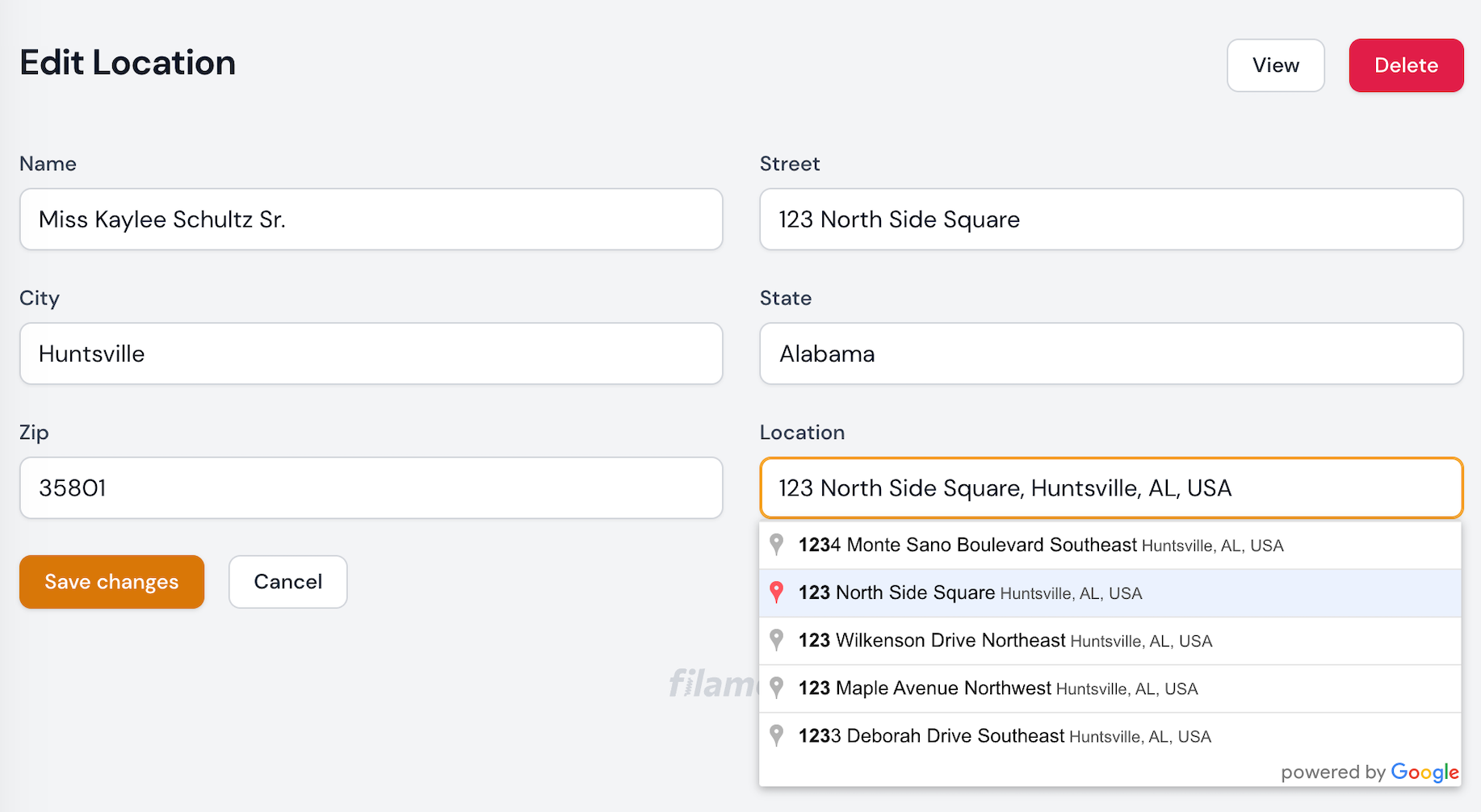Select 1234 Monte Sano Boulevard Southeast suggestion
The image size is (1481, 812).
coord(1040,546)
